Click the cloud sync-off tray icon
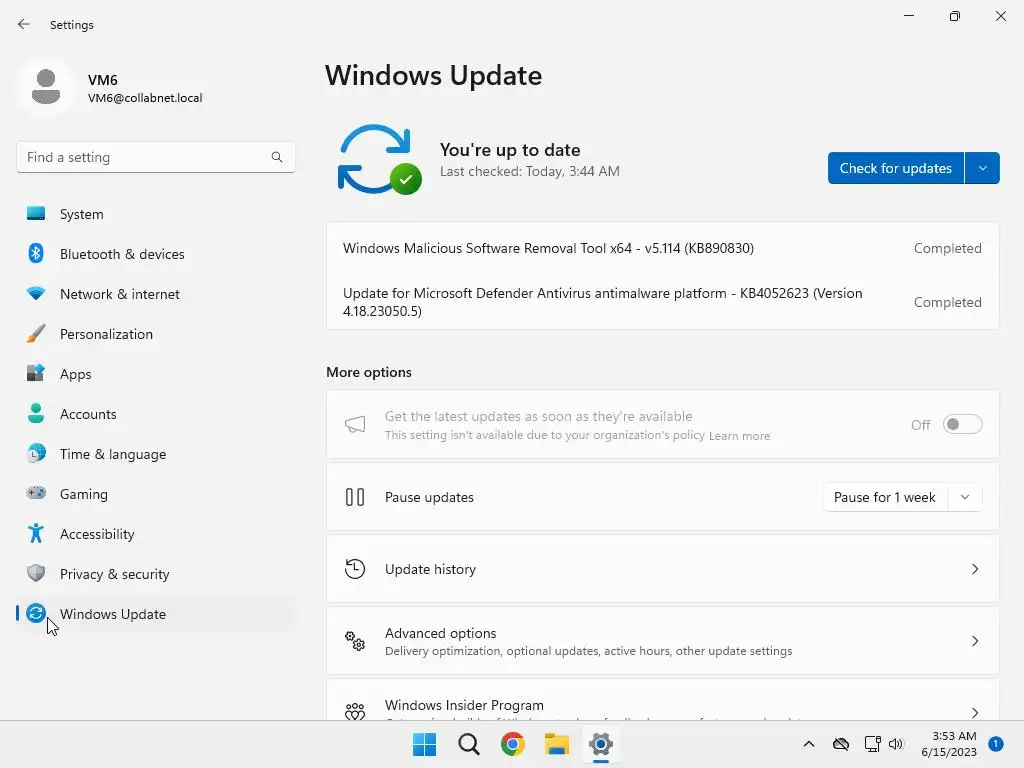This screenshot has height=768, width=1024. [x=840, y=744]
